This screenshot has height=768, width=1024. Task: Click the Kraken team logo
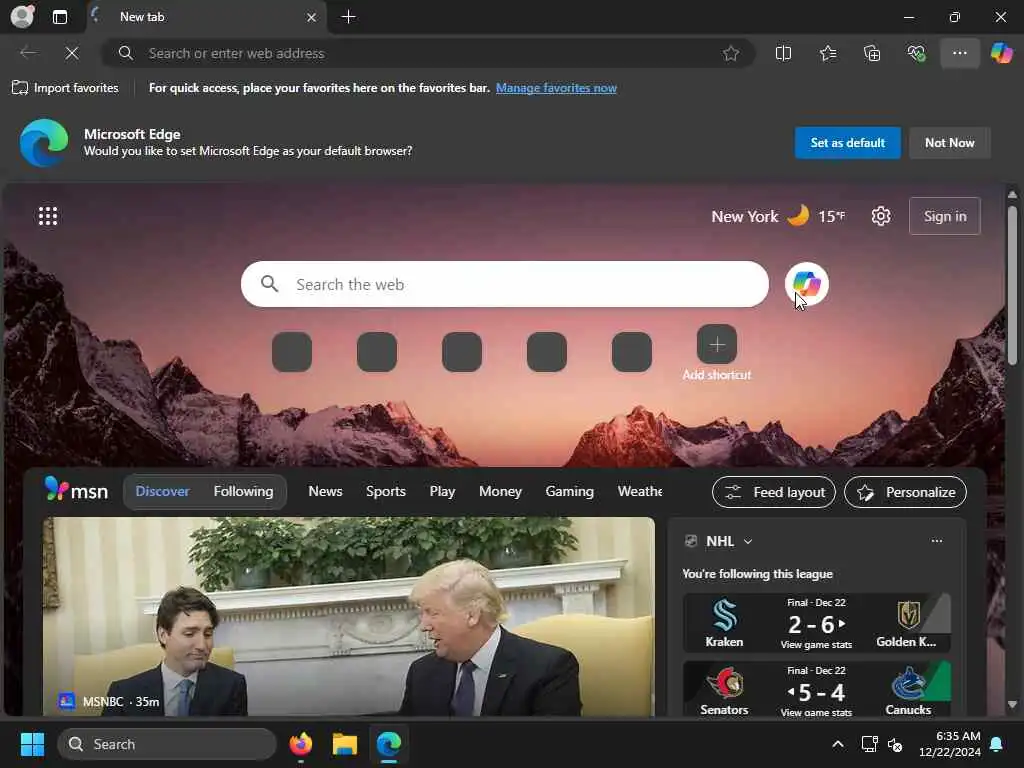[x=724, y=615]
